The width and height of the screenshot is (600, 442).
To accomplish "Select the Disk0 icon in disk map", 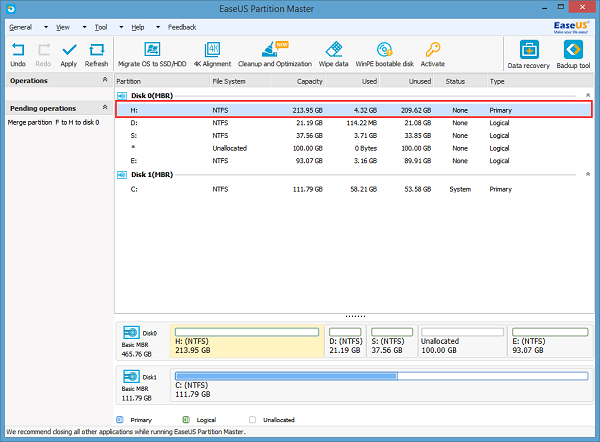I will click(x=131, y=332).
